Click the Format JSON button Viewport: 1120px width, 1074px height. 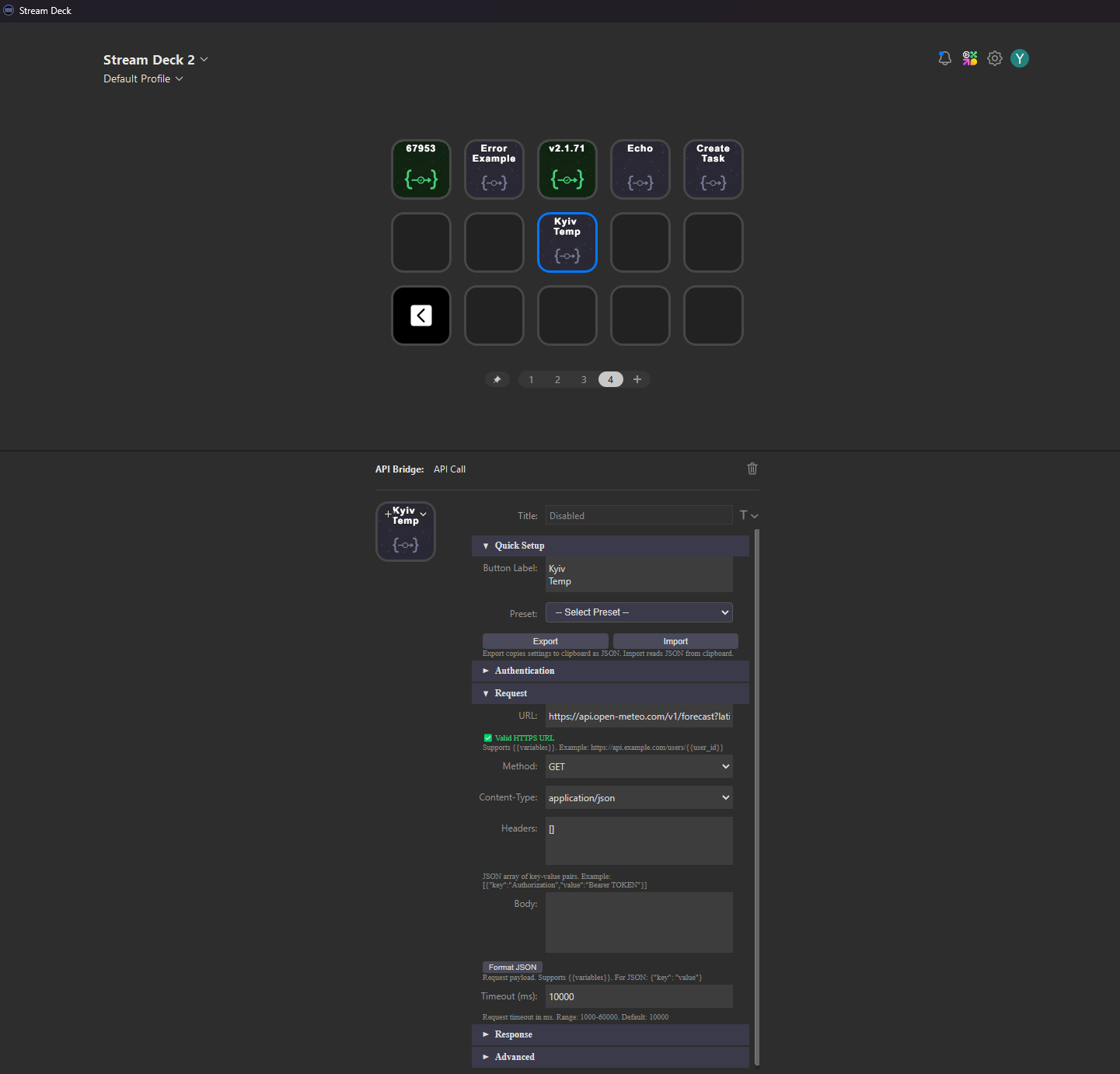[x=512, y=968]
